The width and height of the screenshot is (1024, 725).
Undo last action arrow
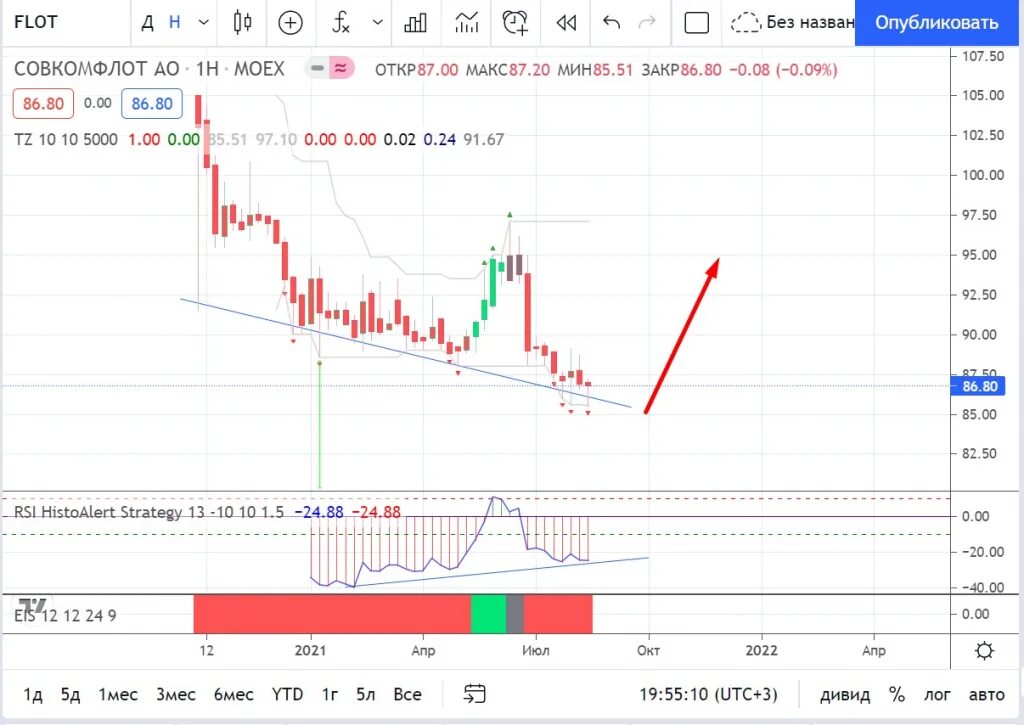click(611, 23)
